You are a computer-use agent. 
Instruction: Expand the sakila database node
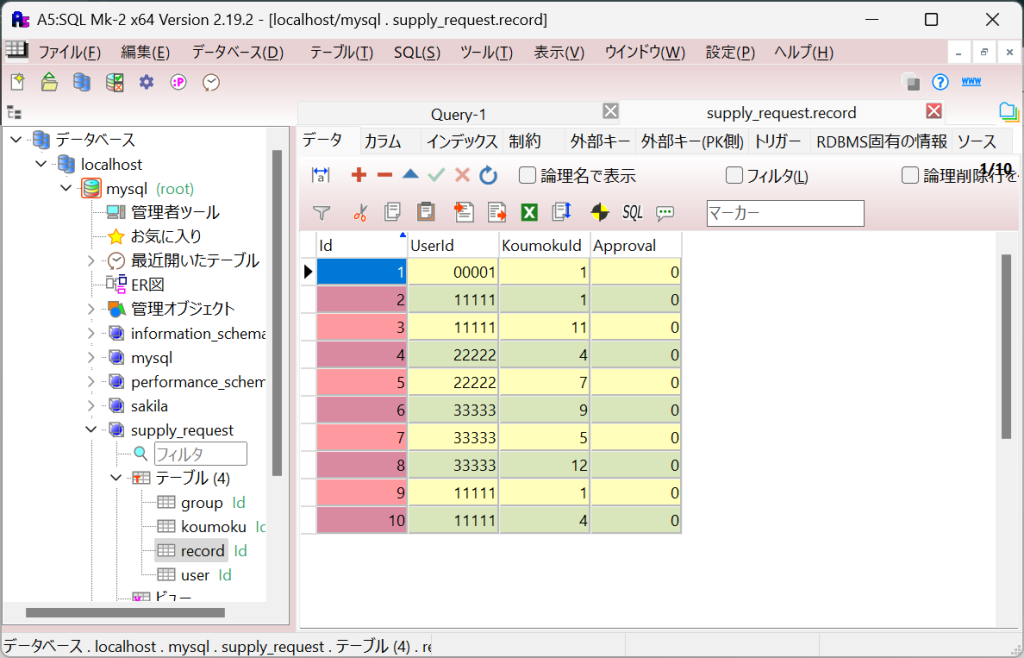[91, 406]
